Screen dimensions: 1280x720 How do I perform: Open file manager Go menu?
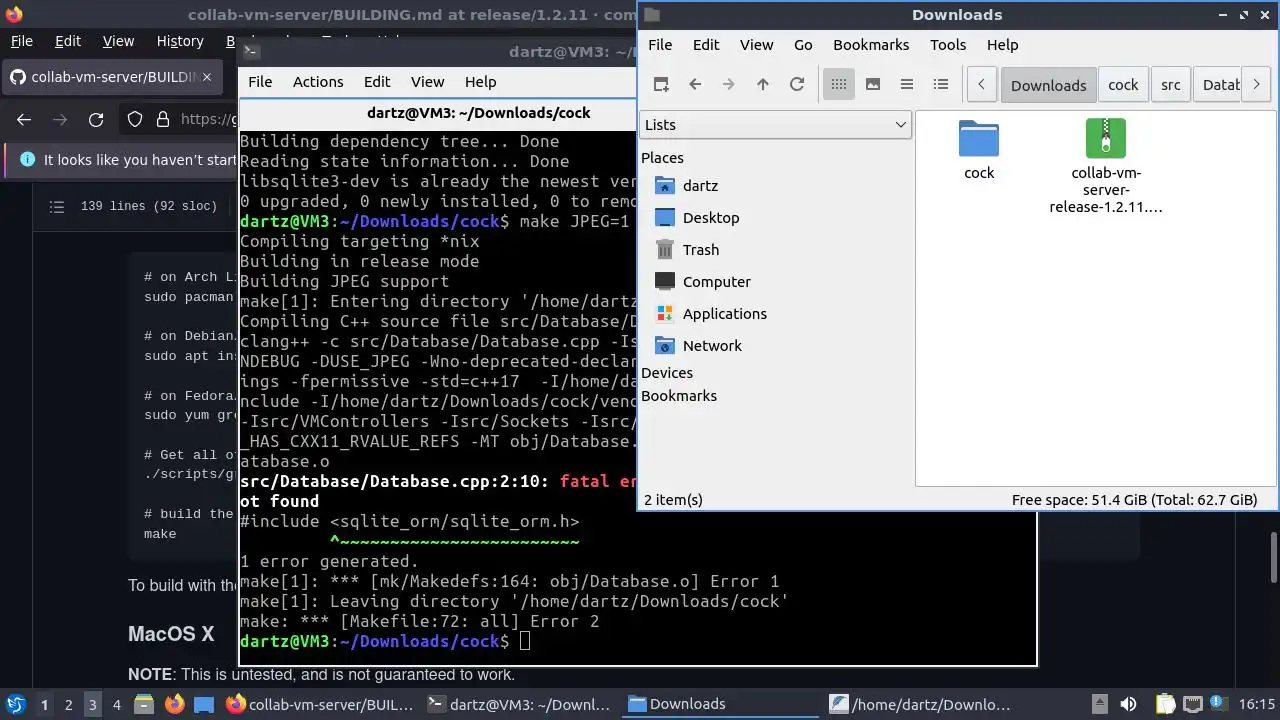tap(803, 45)
